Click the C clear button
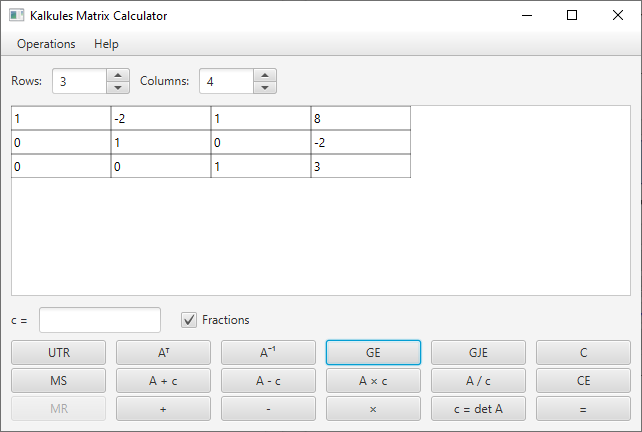642x432 pixels. pos(583,353)
